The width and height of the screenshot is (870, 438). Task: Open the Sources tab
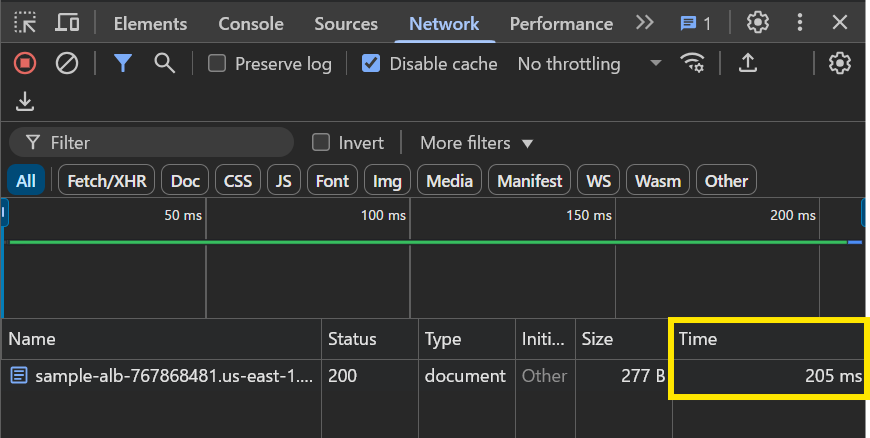pyautogui.click(x=346, y=24)
